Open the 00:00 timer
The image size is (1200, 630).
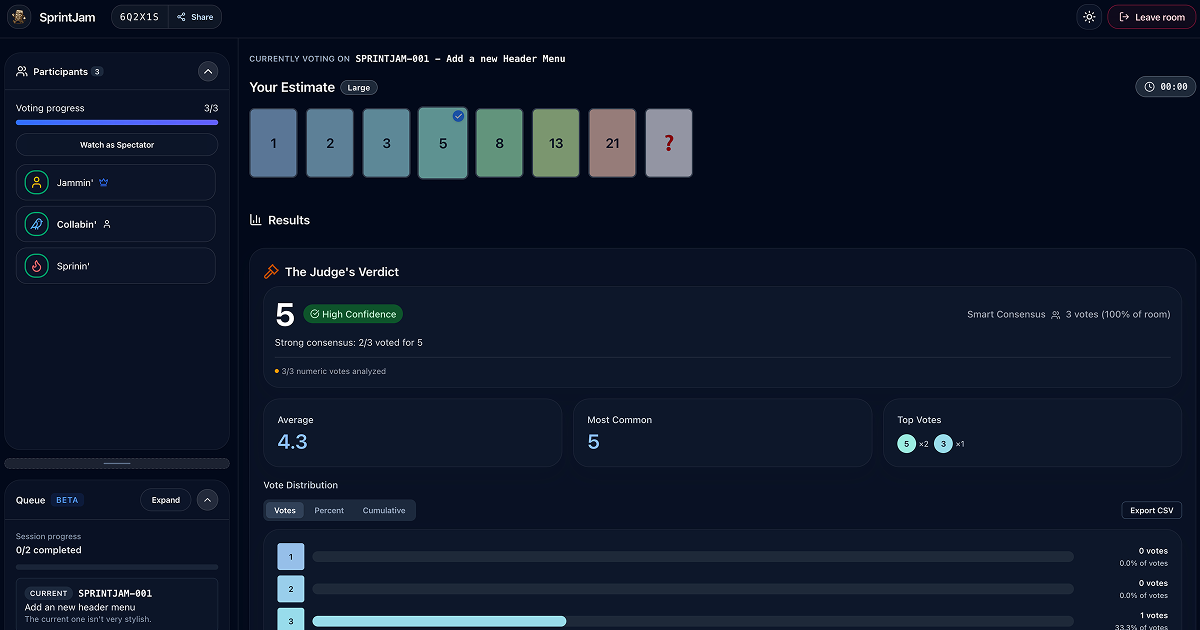point(1165,87)
